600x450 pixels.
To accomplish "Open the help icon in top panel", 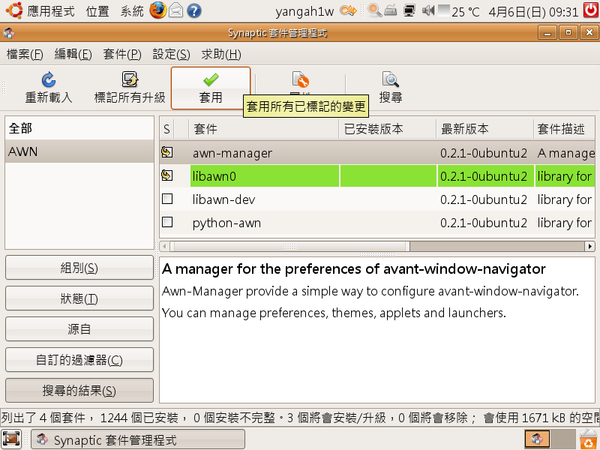I will tap(194, 11).
